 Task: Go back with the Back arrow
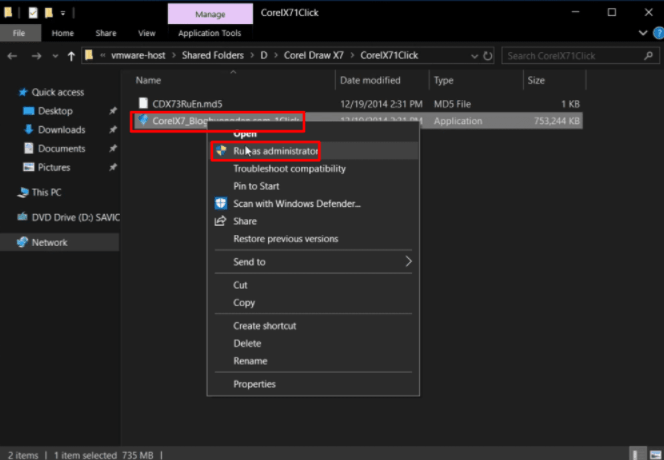point(12,56)
